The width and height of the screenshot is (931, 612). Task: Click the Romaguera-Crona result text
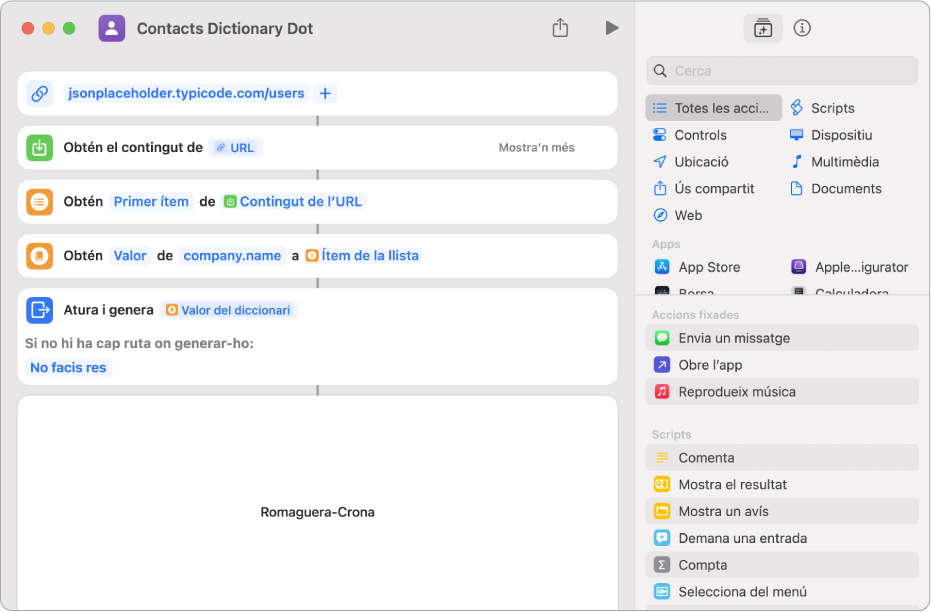[318, 512]
